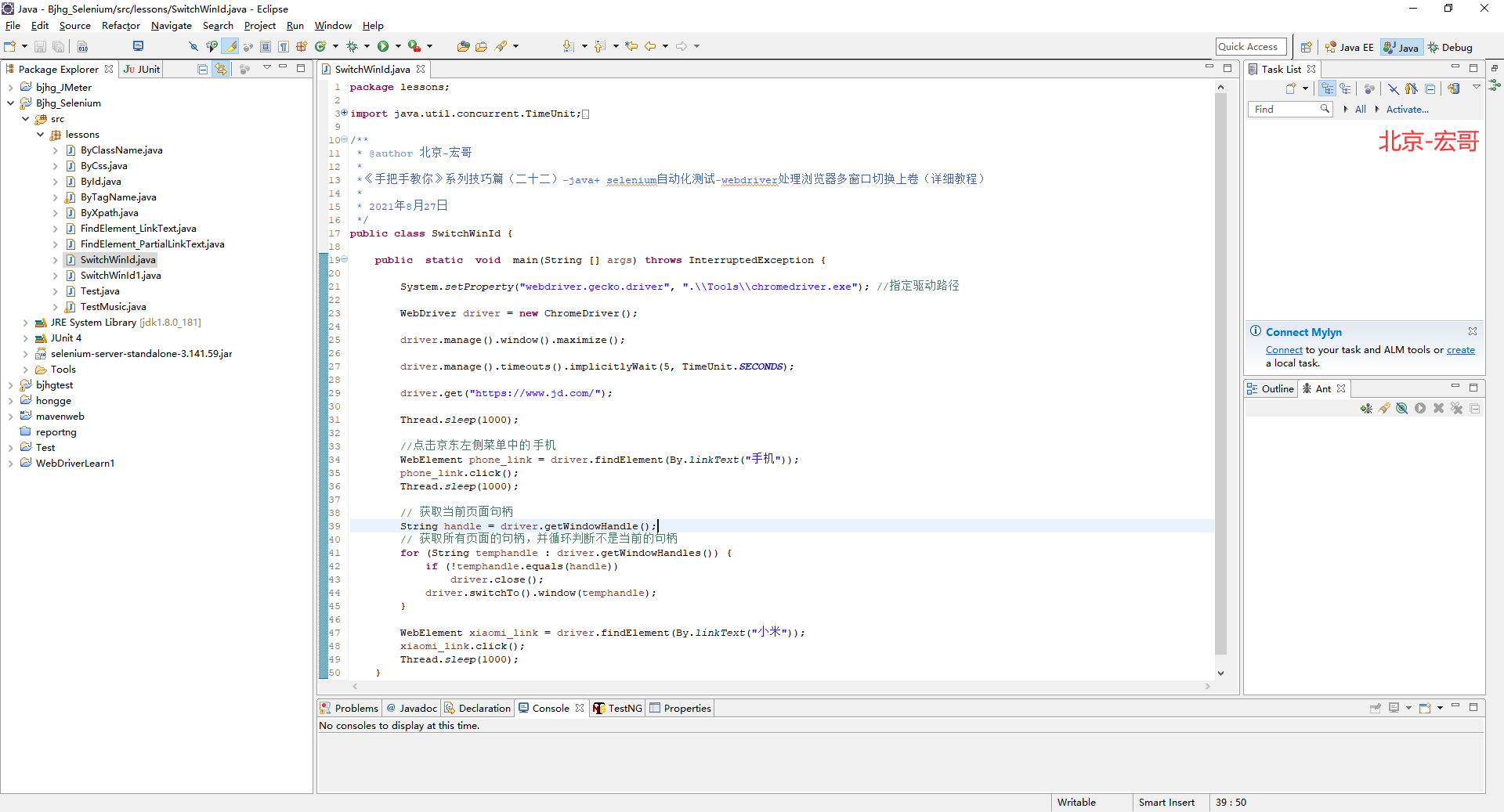
Task: Open the Navigate menu
Action: [172, 26]
